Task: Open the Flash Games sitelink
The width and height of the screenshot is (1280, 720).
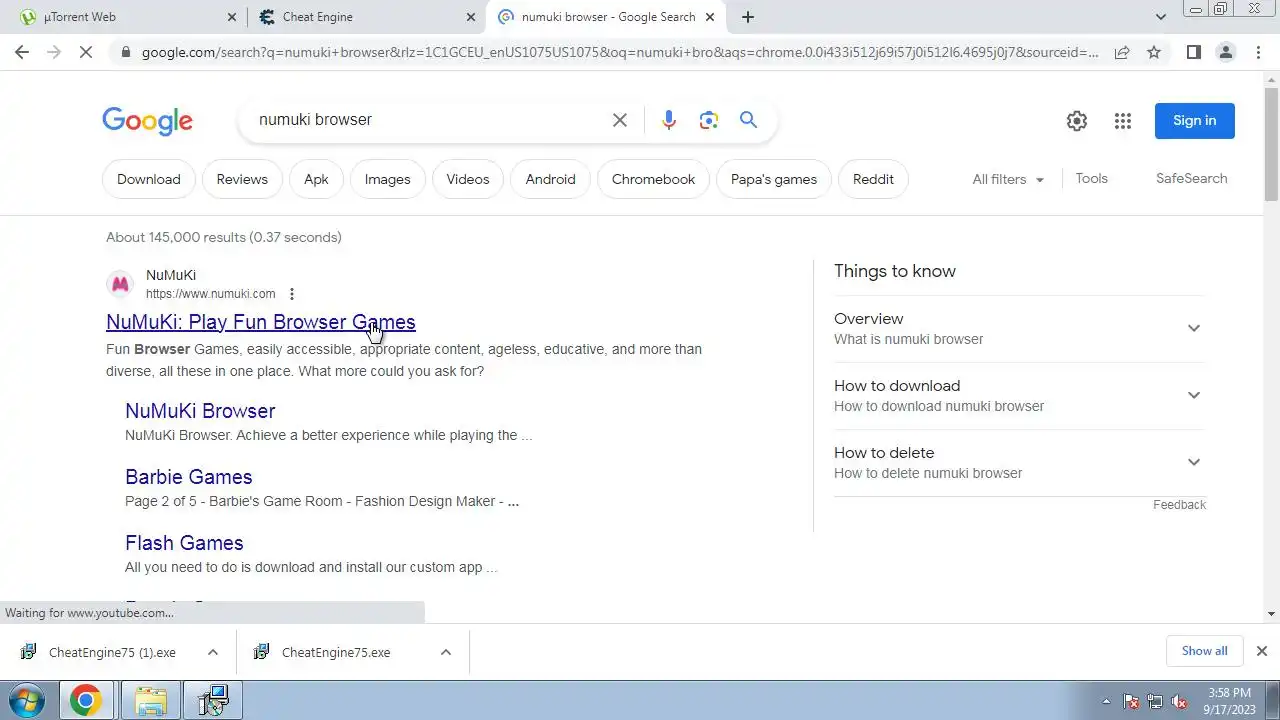Action: 184,543
